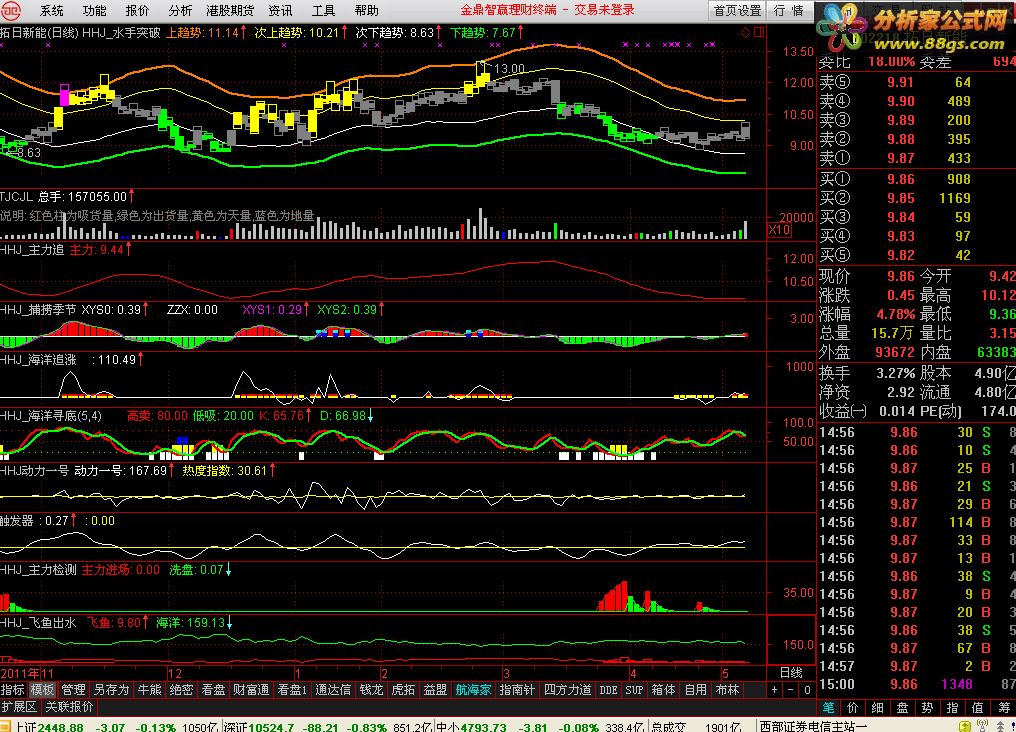Switch to the 笔 tab in right panel
The width and height of the screenshot is (1016, 732).
828,707
